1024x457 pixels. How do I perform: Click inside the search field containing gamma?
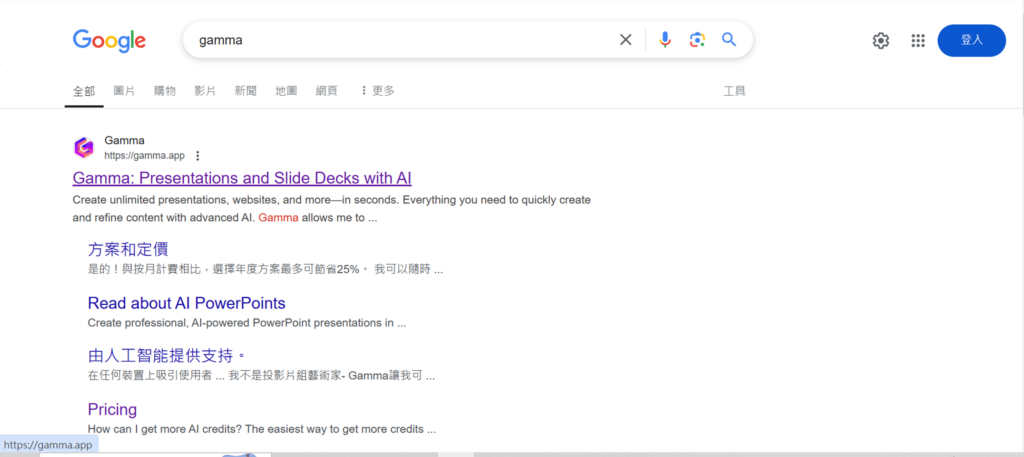[x=400, y=40]
